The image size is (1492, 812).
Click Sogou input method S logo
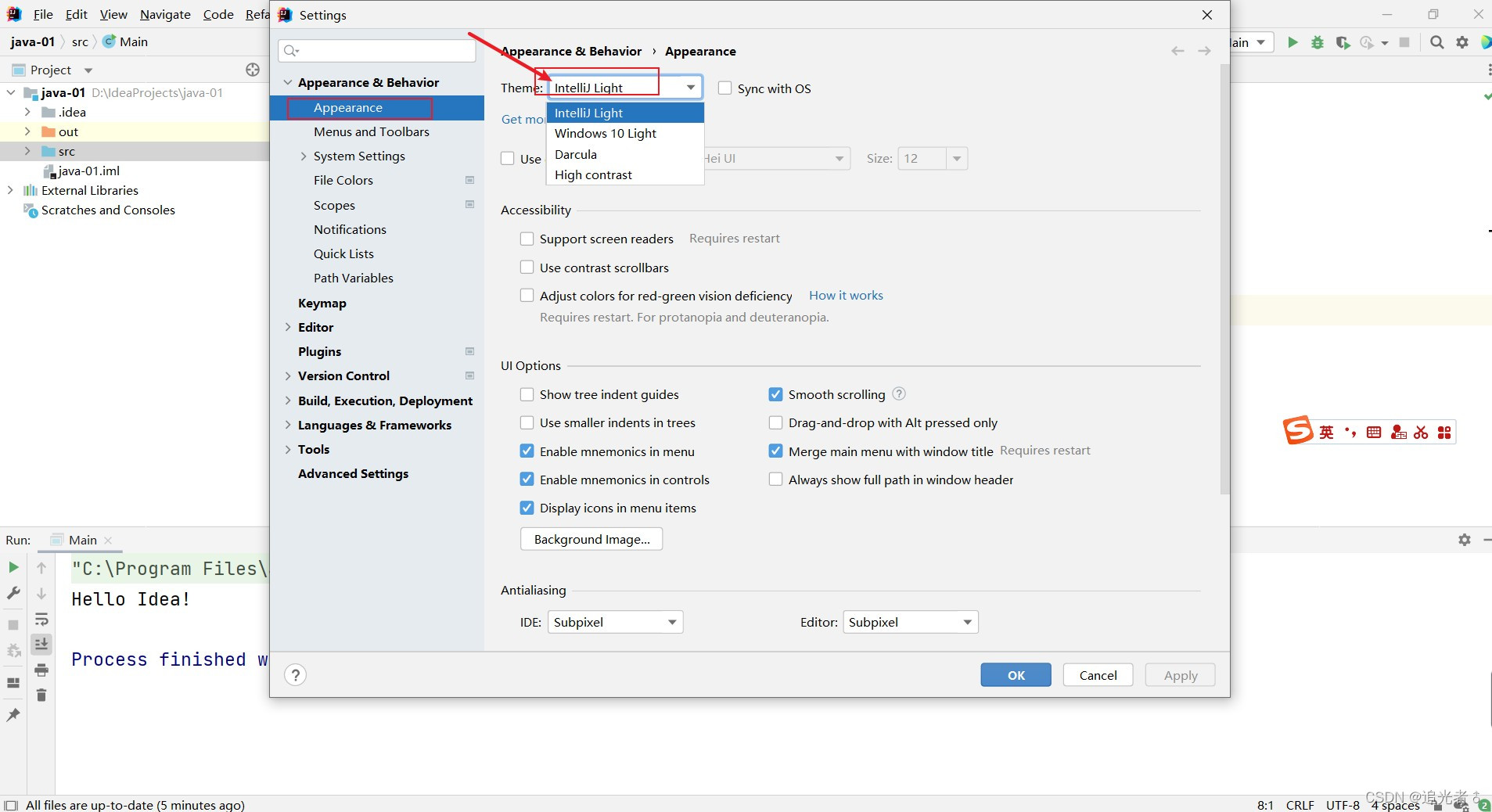click(x=1297, y=430)
